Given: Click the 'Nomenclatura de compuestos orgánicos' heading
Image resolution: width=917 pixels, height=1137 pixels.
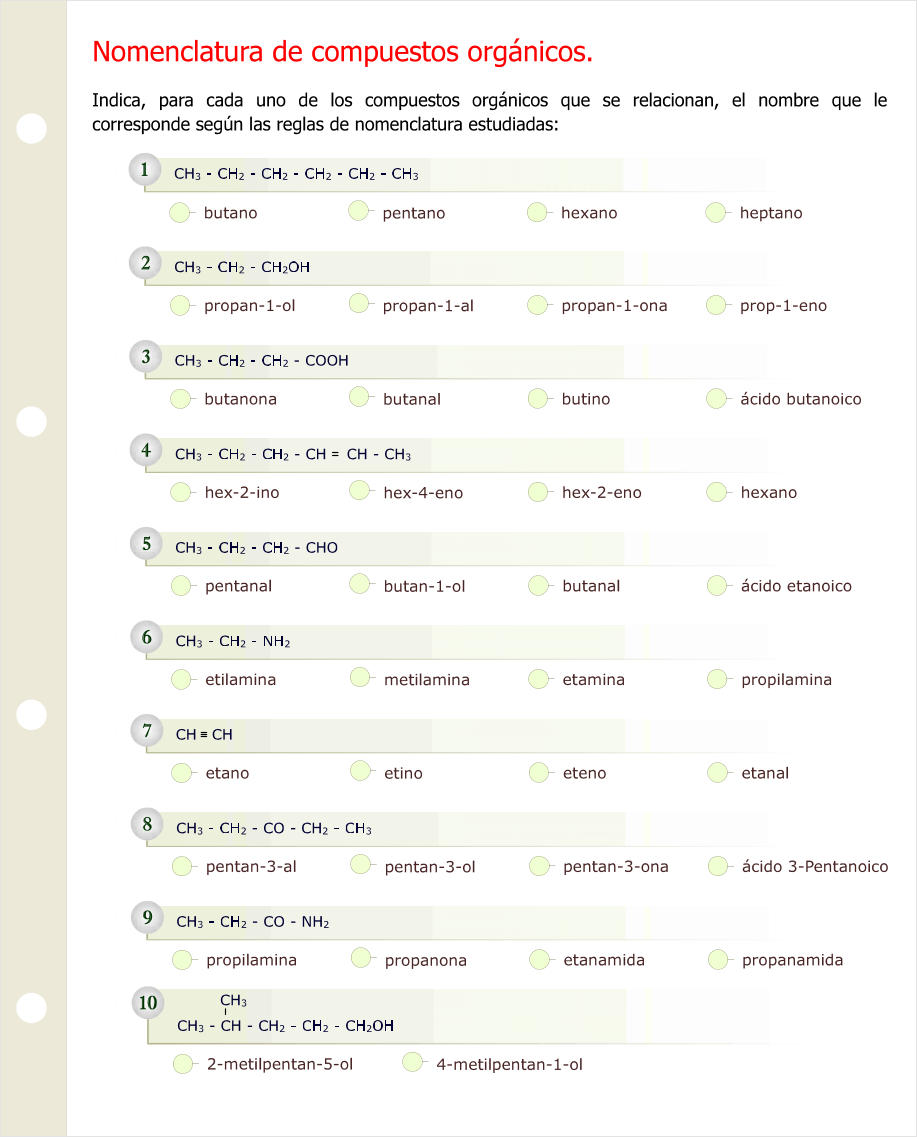Looking at the screenshot, I should click(342, 51).
